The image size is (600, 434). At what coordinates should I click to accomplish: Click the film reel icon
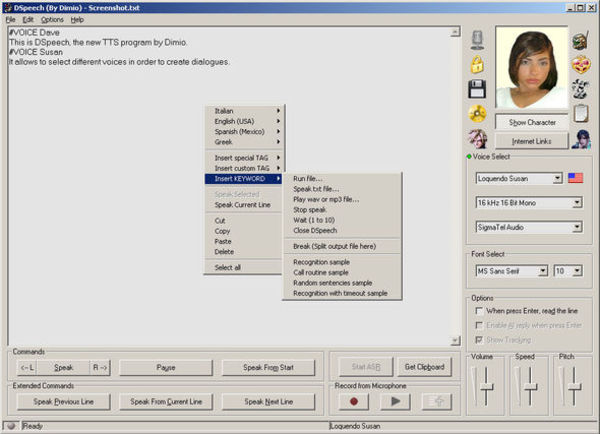pos(580,89)
